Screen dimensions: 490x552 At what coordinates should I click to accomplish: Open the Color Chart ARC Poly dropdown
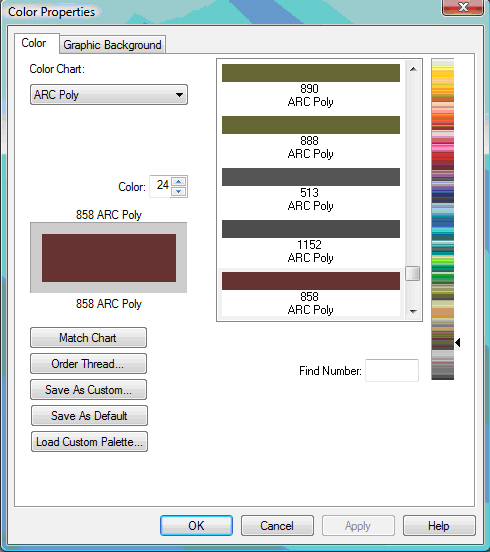coord(109,95)
